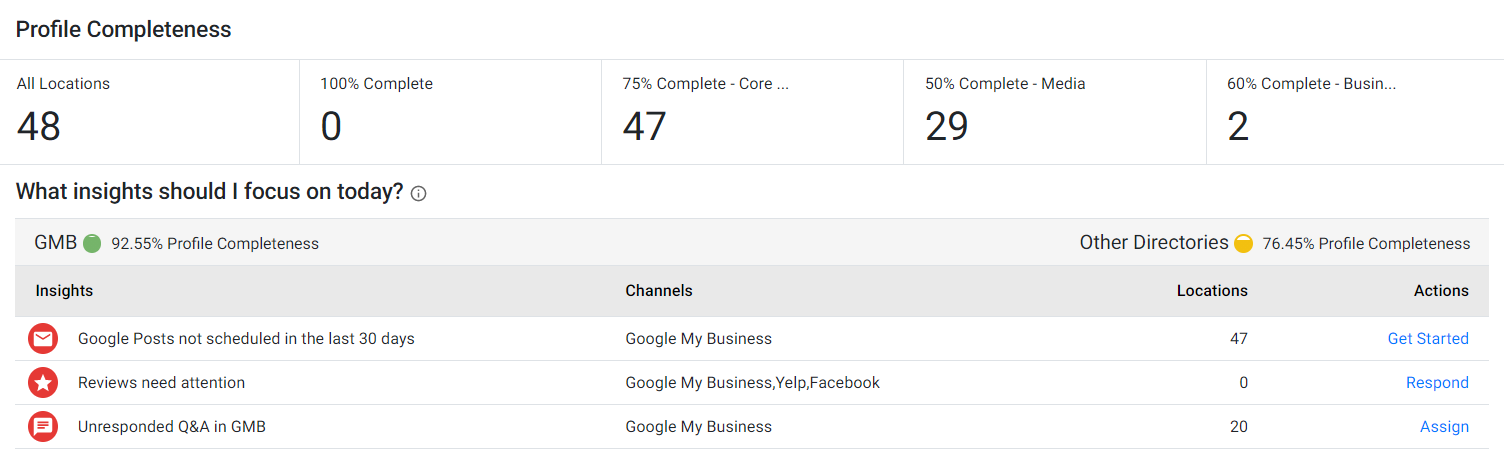Select the 100% Complete card

451,112
